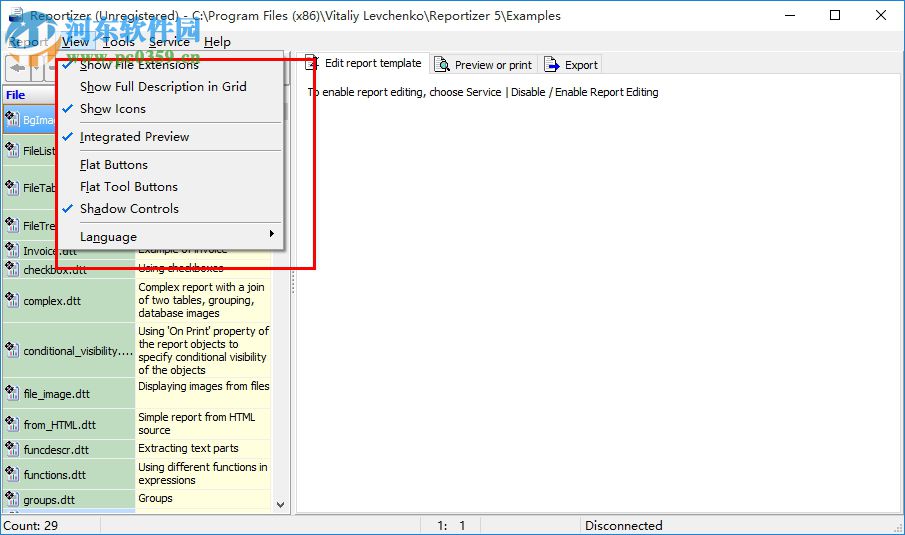Open the Help menu

tap(217, 42)
